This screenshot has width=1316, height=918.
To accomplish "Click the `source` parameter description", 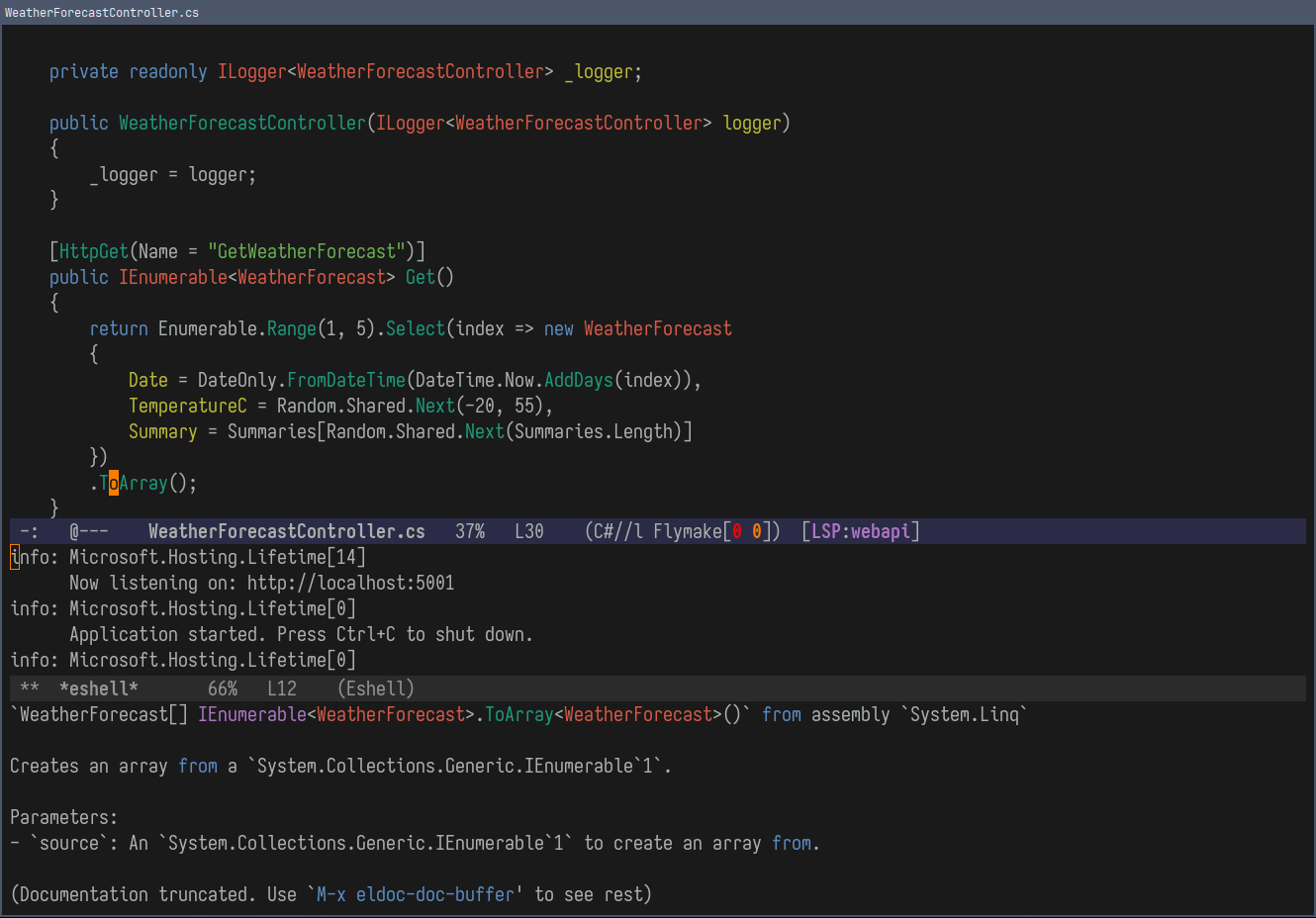I will [416, 843].
